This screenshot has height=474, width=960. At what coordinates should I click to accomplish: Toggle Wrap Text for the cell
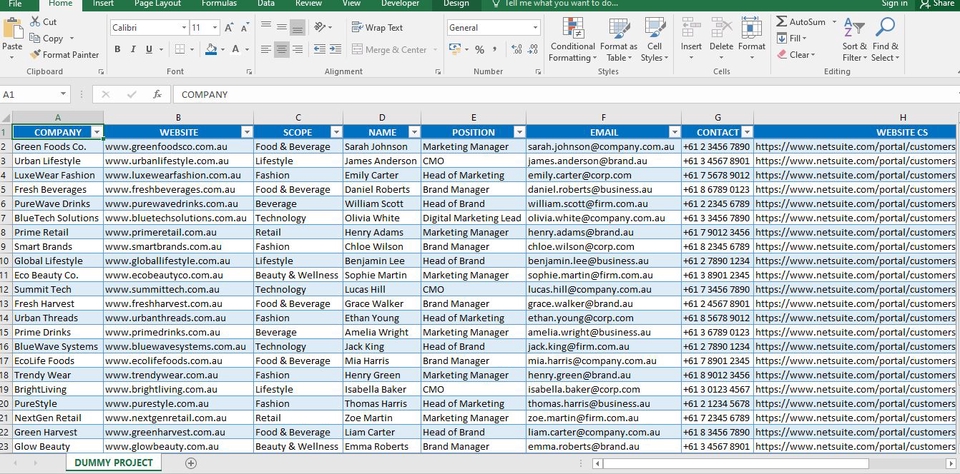click(x=376, y=28)
